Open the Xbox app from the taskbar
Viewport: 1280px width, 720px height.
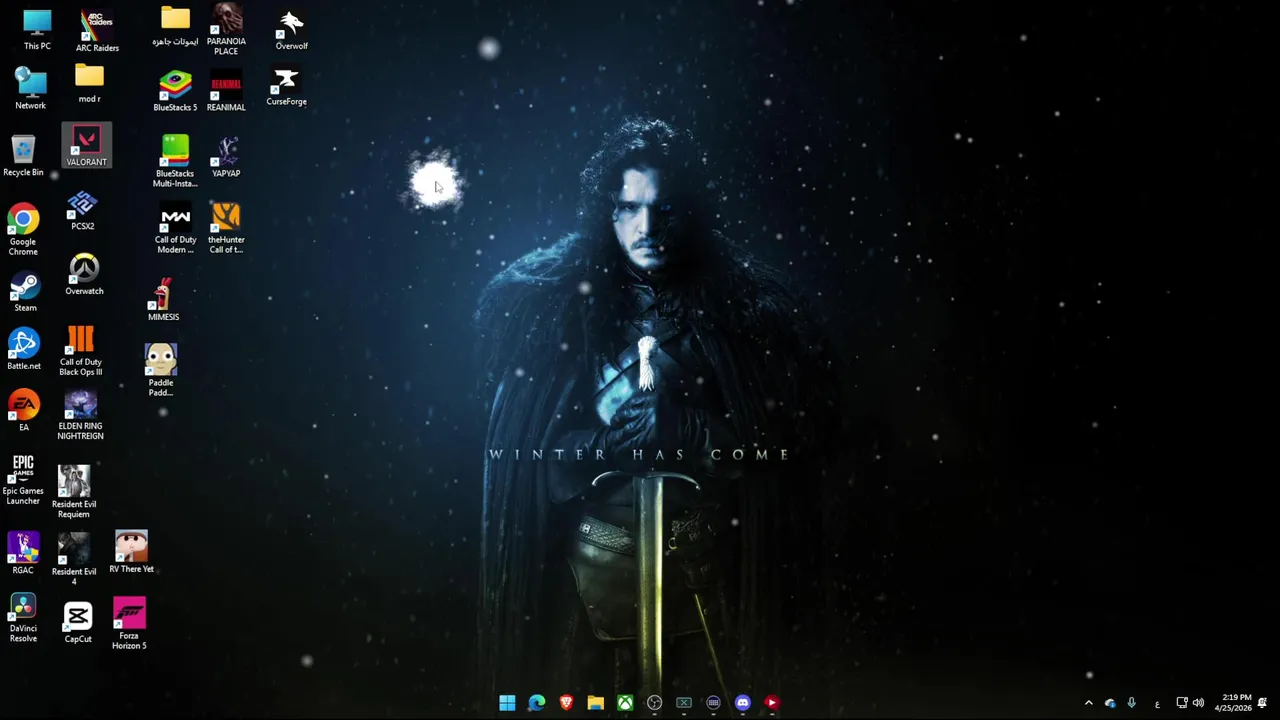[x=625, y=703]
